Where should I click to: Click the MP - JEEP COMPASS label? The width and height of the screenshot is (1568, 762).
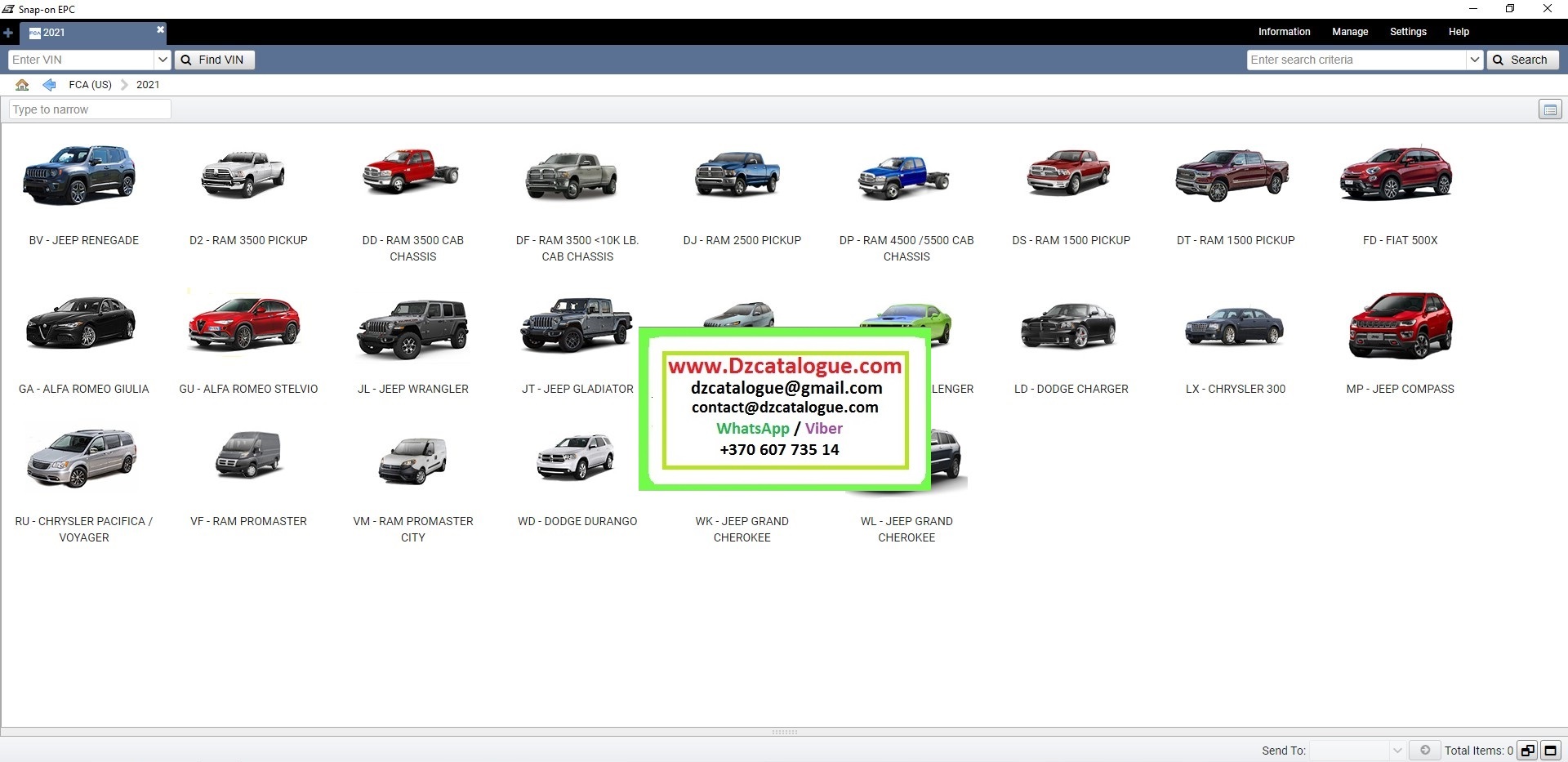click(x=1400, y=389)
